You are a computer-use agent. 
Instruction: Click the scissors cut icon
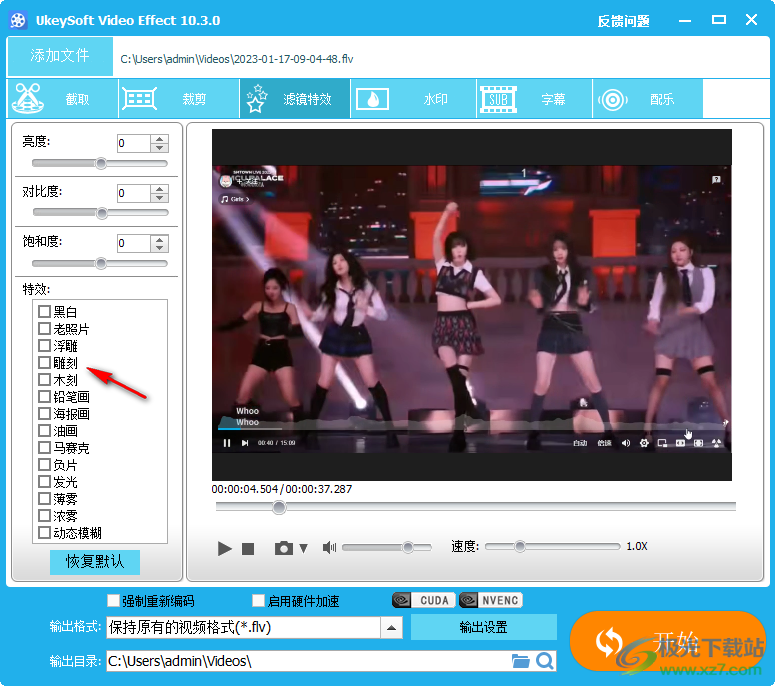tap(28, 98)
